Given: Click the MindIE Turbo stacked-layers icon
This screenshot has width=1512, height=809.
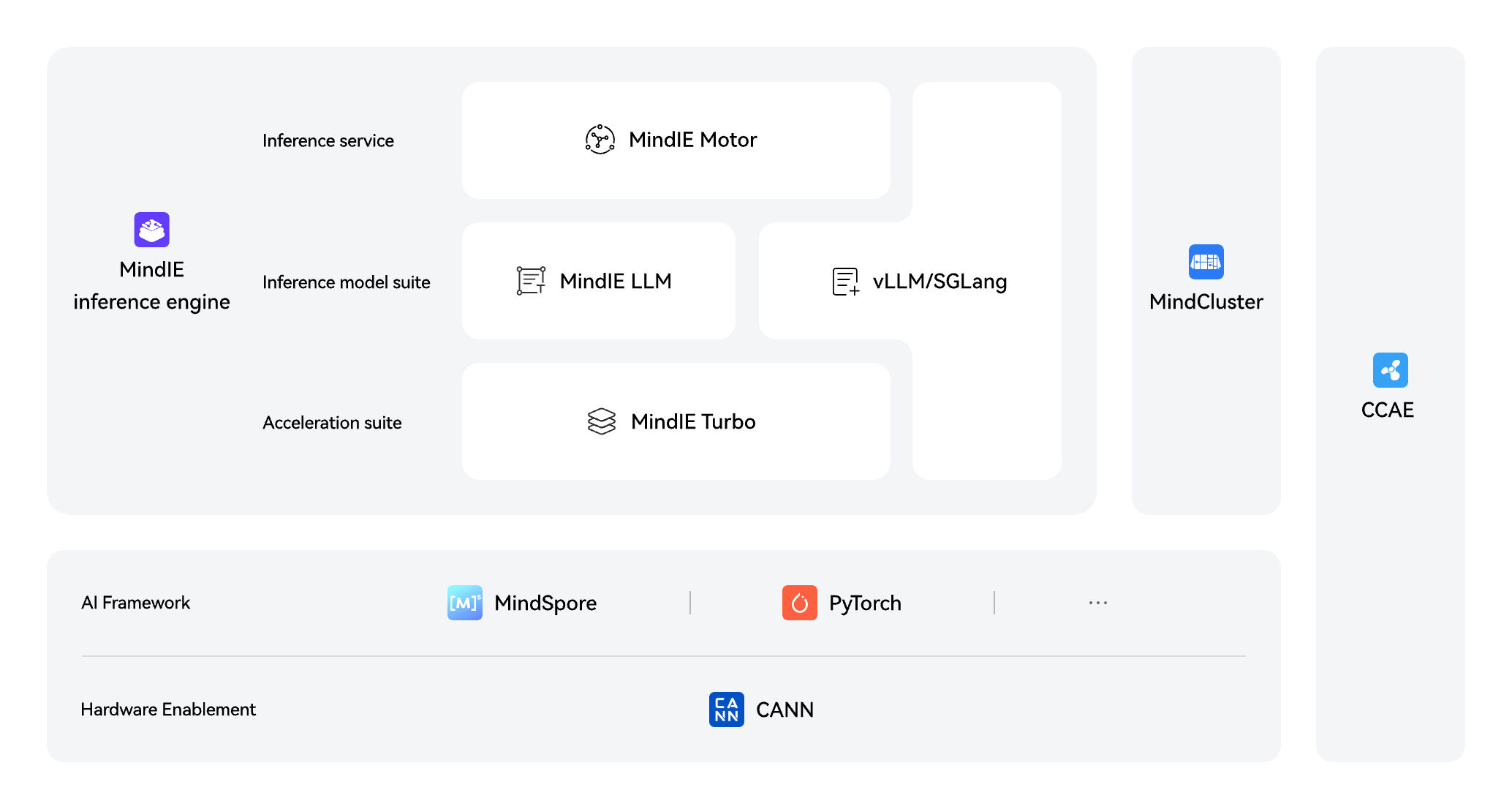Looking at the screenshot, I should [601, 421].
